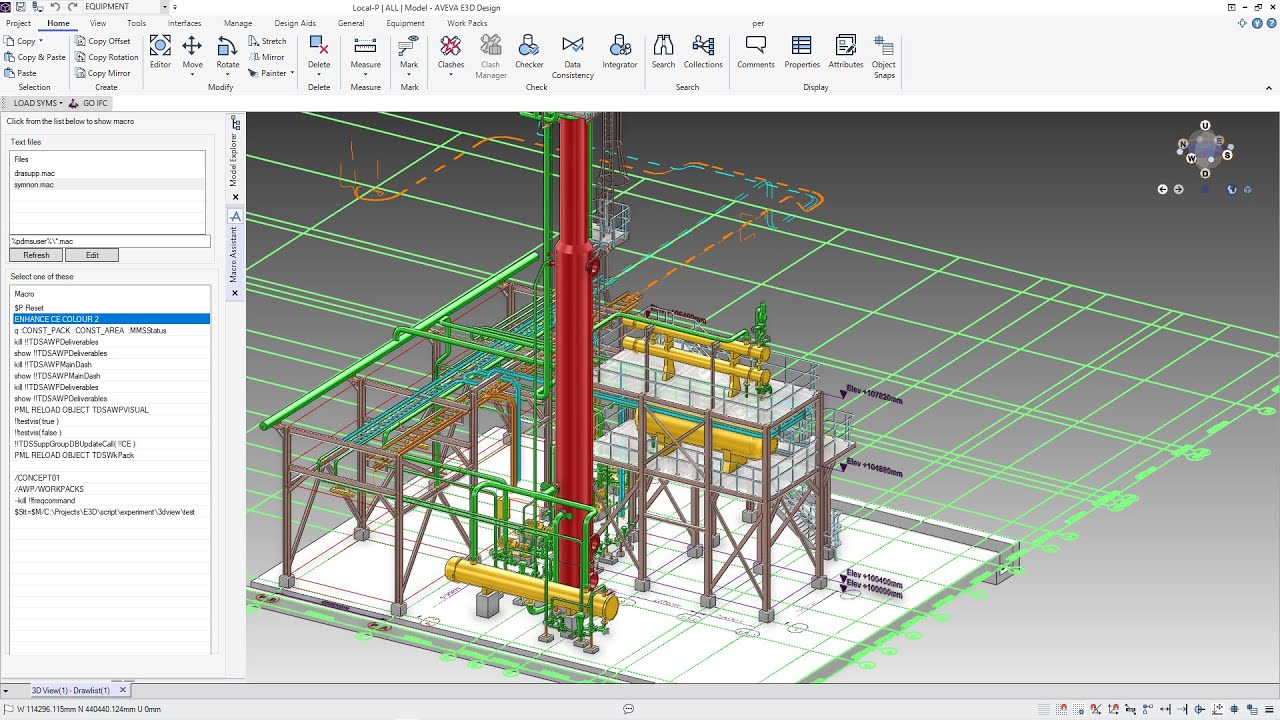Click the Stretch tool
1280x720 pixels.
267,41
